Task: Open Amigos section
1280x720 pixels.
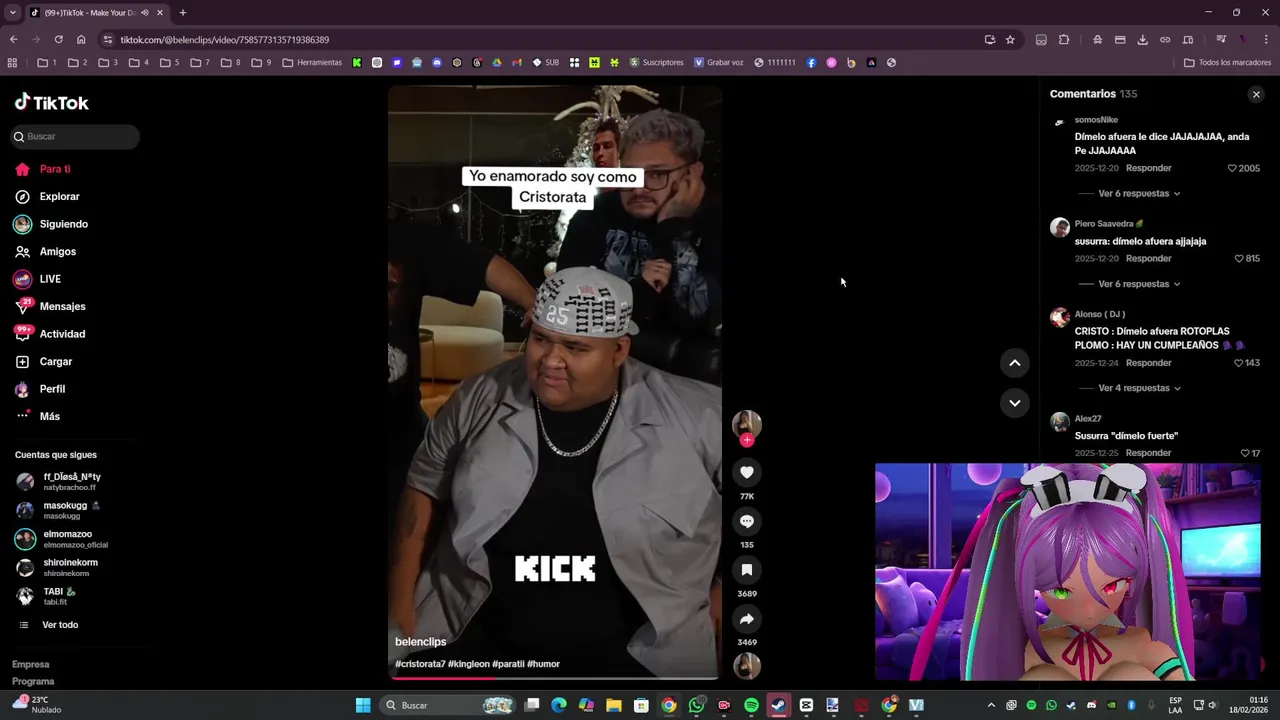Action: click(57, 252)
